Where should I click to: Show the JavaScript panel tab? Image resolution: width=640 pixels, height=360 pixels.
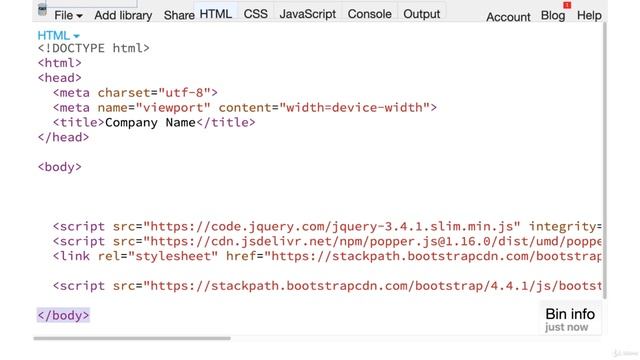307,14
